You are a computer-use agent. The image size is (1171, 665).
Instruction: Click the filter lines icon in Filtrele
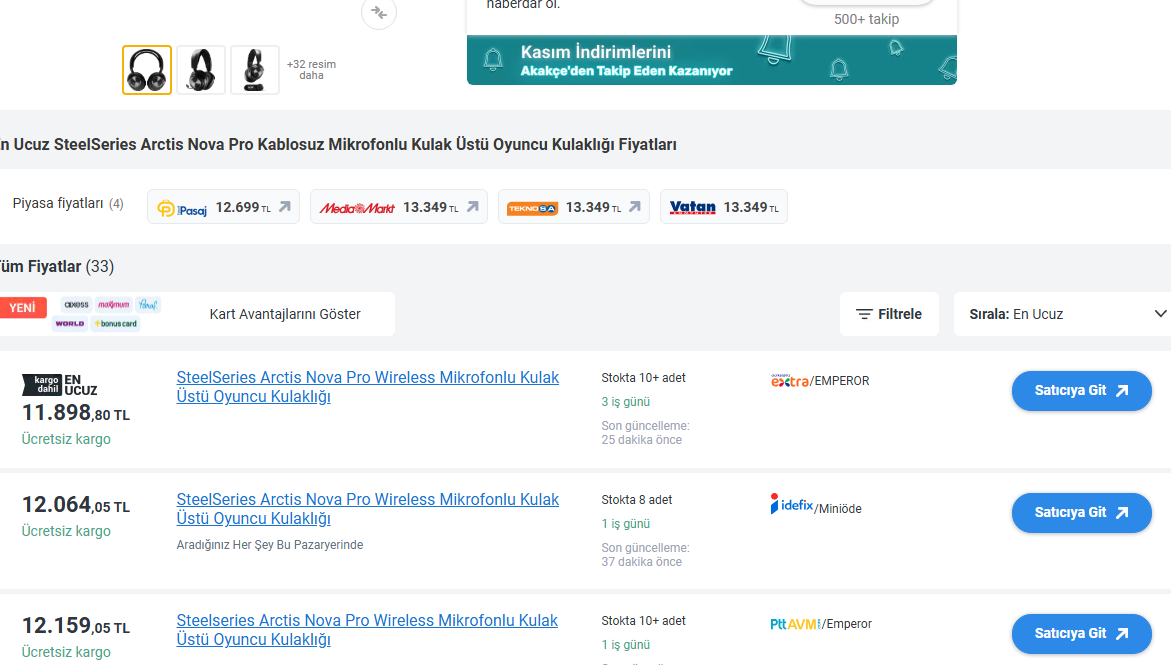864,315
